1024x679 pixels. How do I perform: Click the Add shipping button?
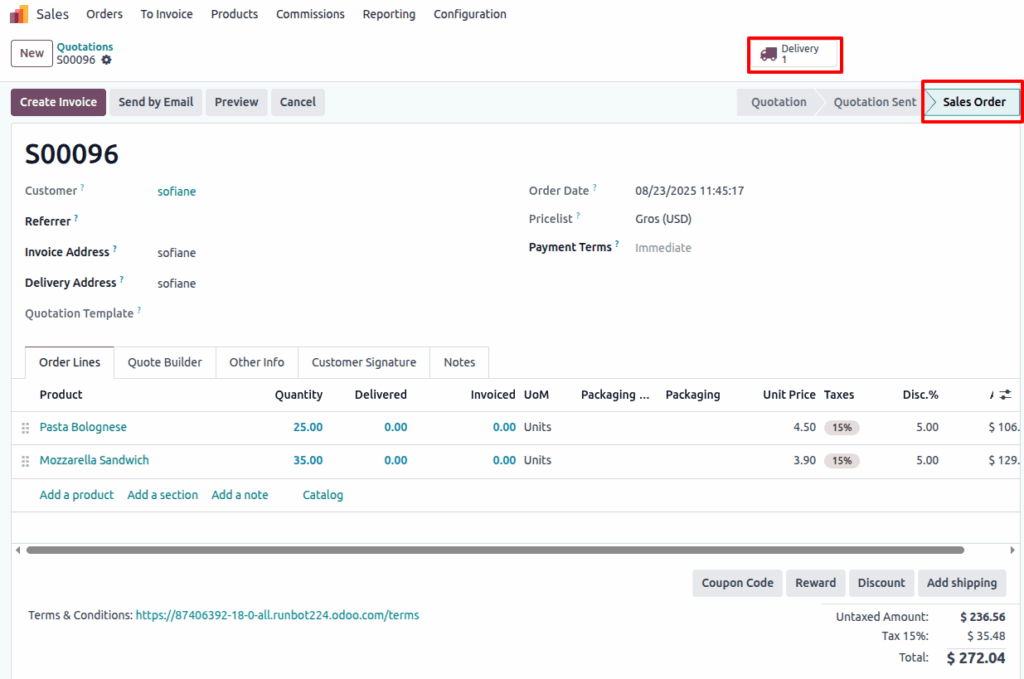962,583
